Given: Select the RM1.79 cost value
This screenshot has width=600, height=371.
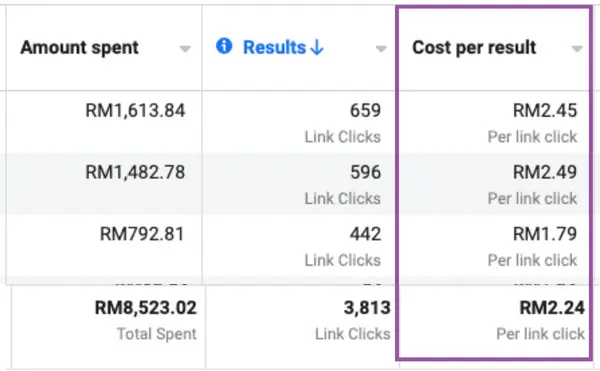Looking at the screenshot, I should 545,234.
